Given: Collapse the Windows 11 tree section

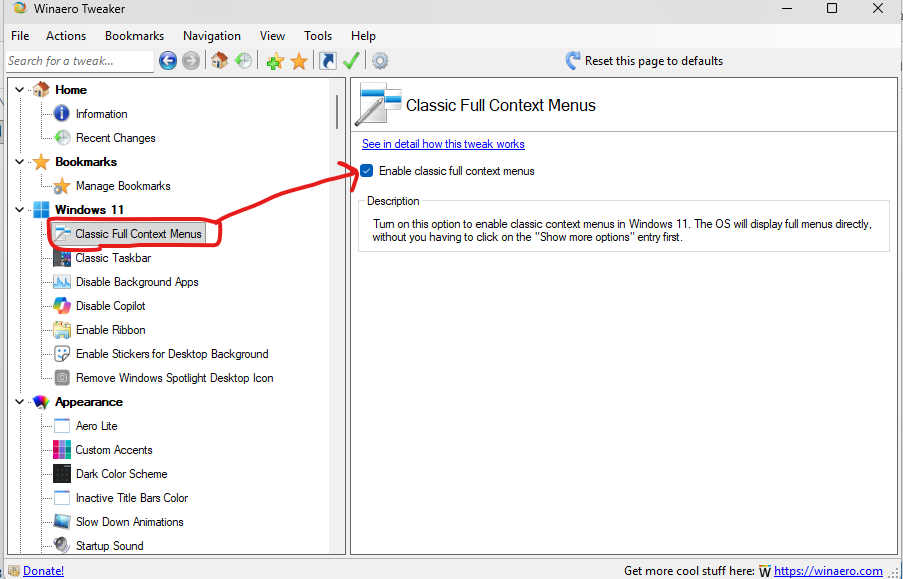Looking at the screenshot, I should [x=20, y=210].
